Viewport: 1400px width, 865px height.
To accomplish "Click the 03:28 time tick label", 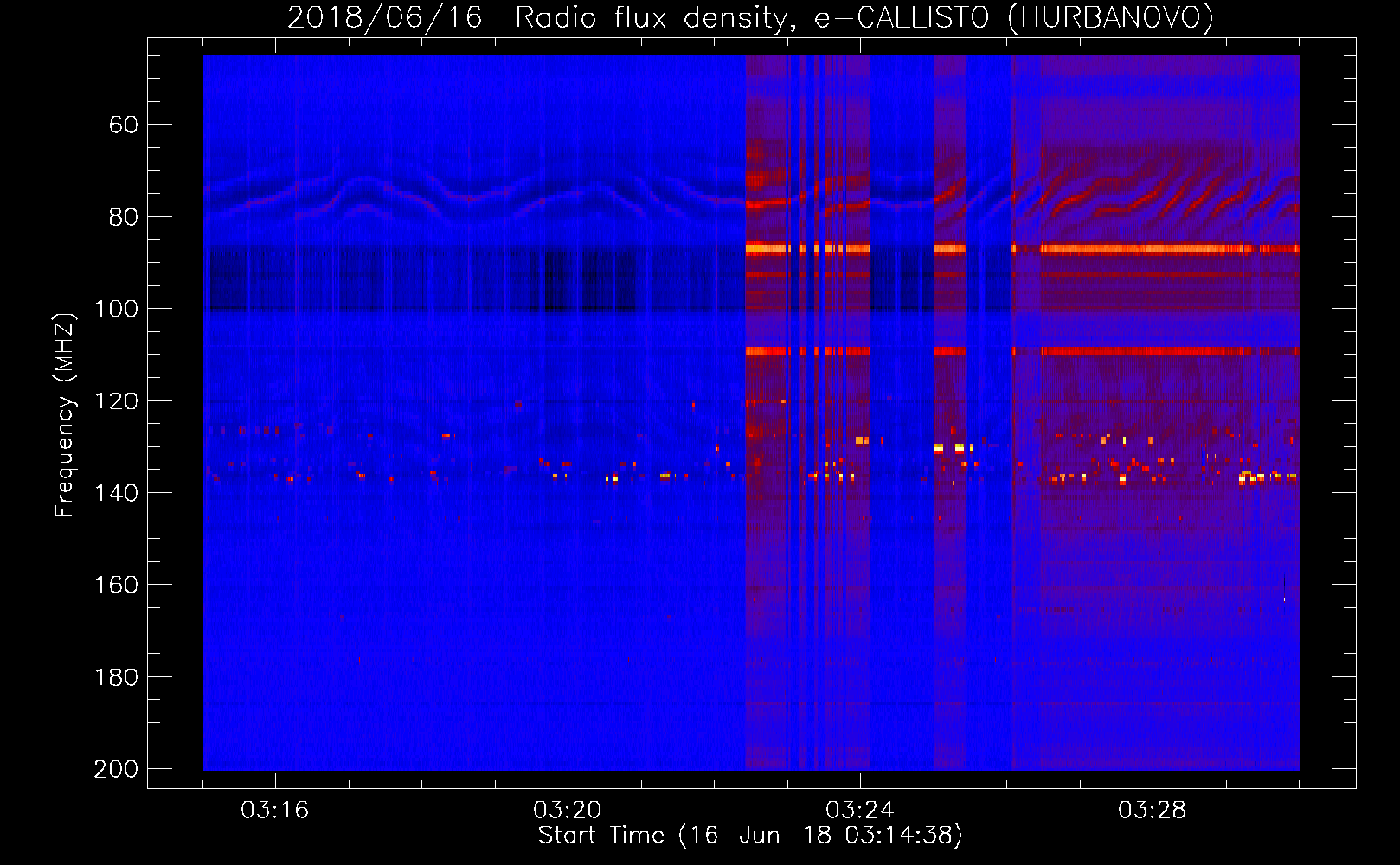I will [1153, 811].
